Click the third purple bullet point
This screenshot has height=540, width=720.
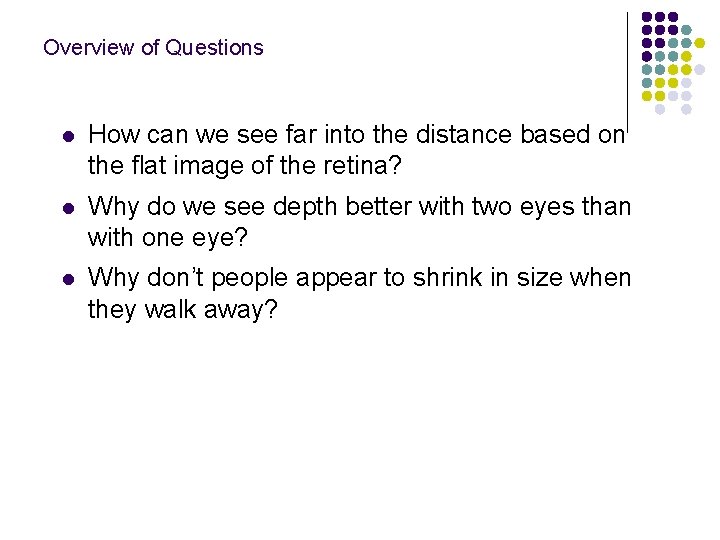68,280
